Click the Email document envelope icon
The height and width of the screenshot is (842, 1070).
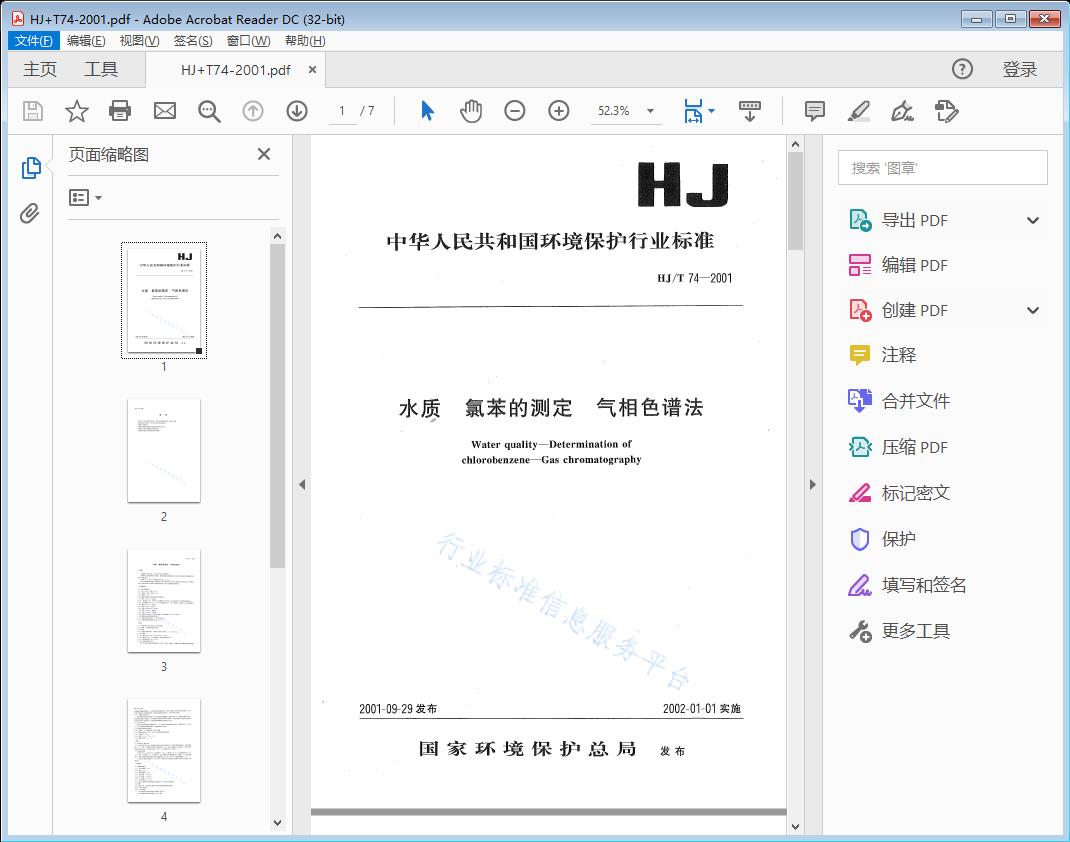164,111
